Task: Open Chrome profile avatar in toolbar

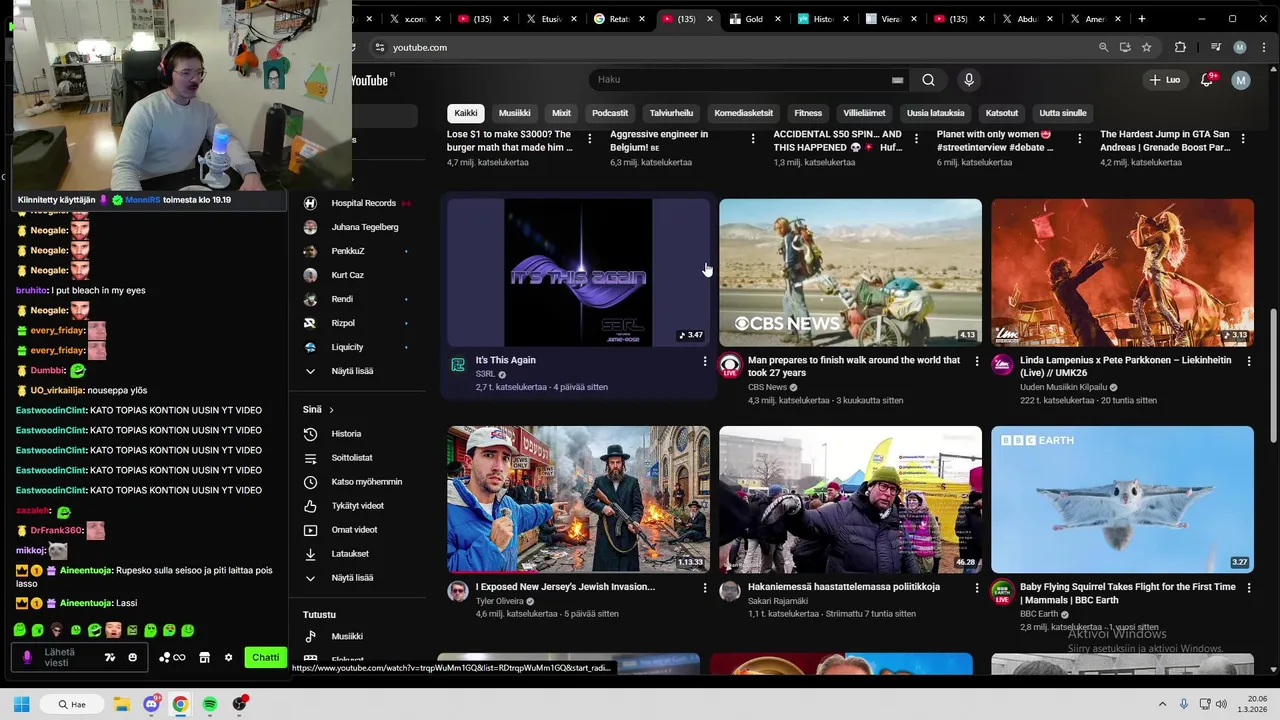Action: coord(1240,47)
